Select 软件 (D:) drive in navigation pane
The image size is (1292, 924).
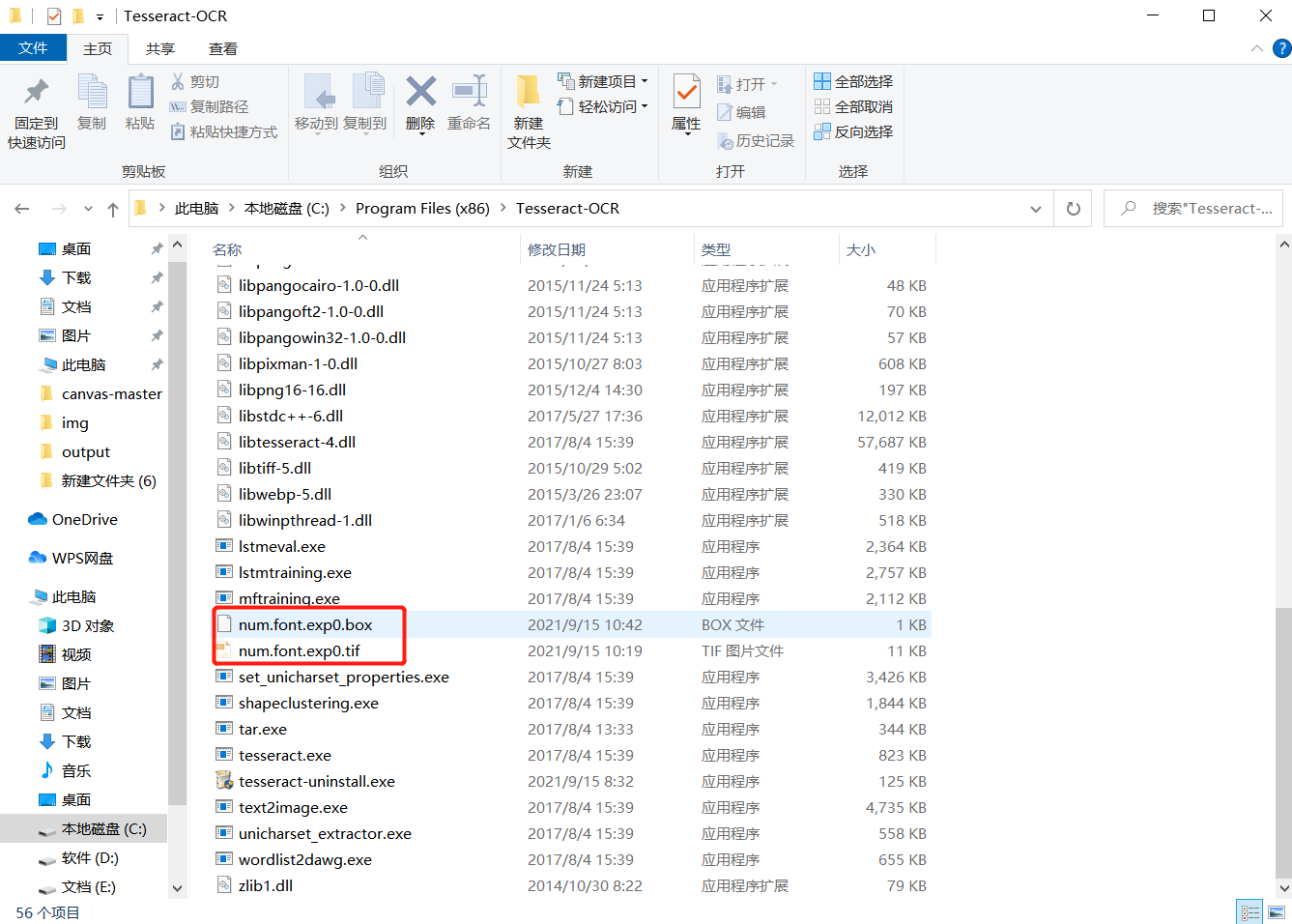click(x=90, y=857)
